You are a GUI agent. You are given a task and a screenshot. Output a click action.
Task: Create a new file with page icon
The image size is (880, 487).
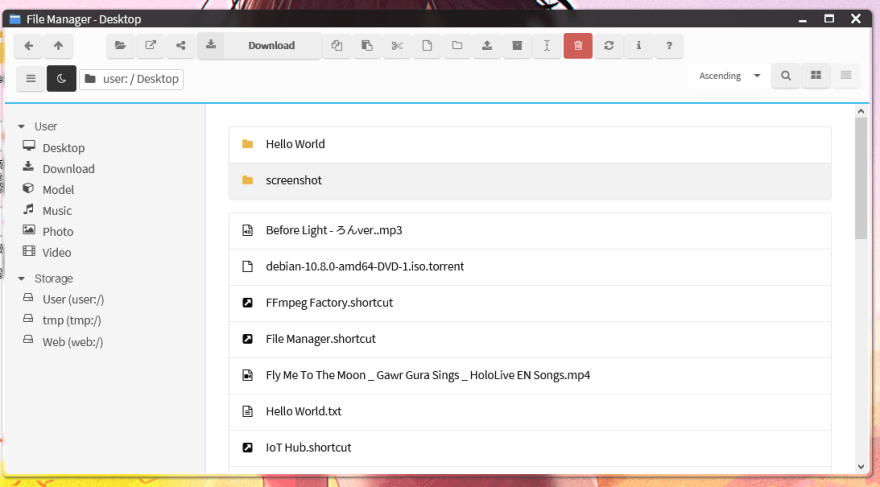[x=427, y=45]
